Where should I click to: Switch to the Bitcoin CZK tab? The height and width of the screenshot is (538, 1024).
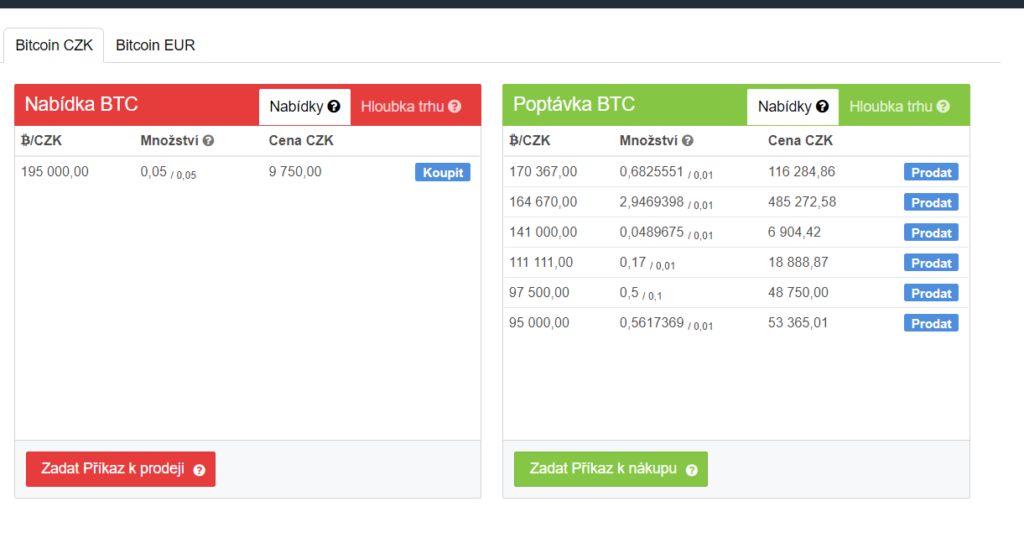54,45
